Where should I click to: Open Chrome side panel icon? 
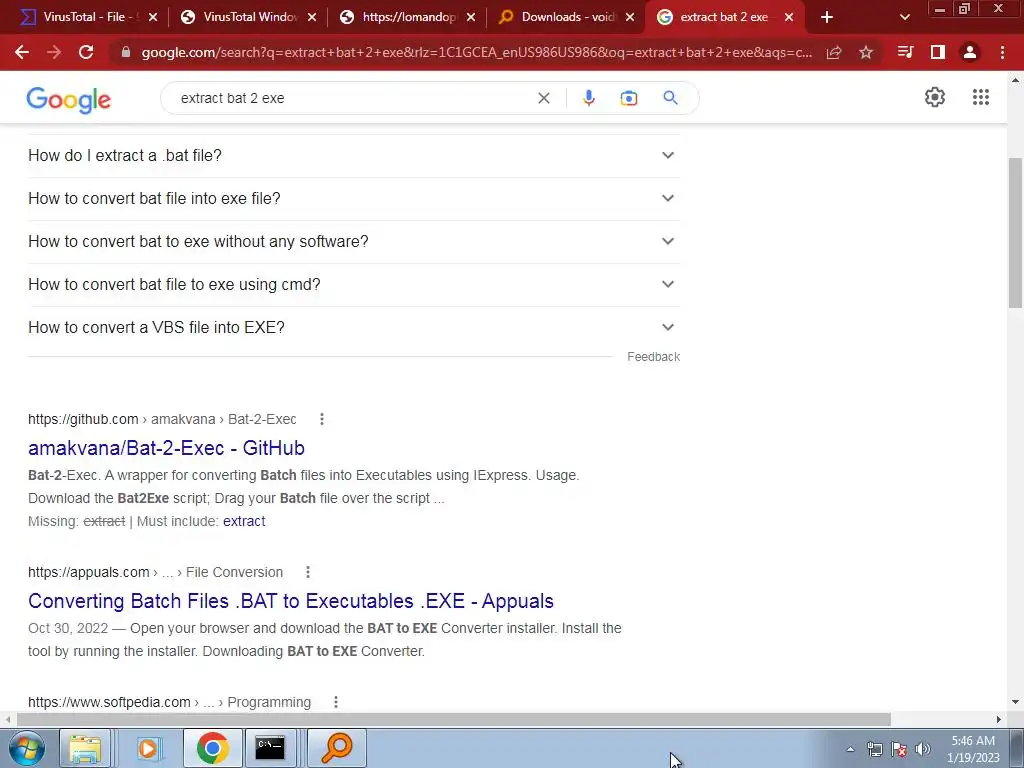click(x=938, y=52)
